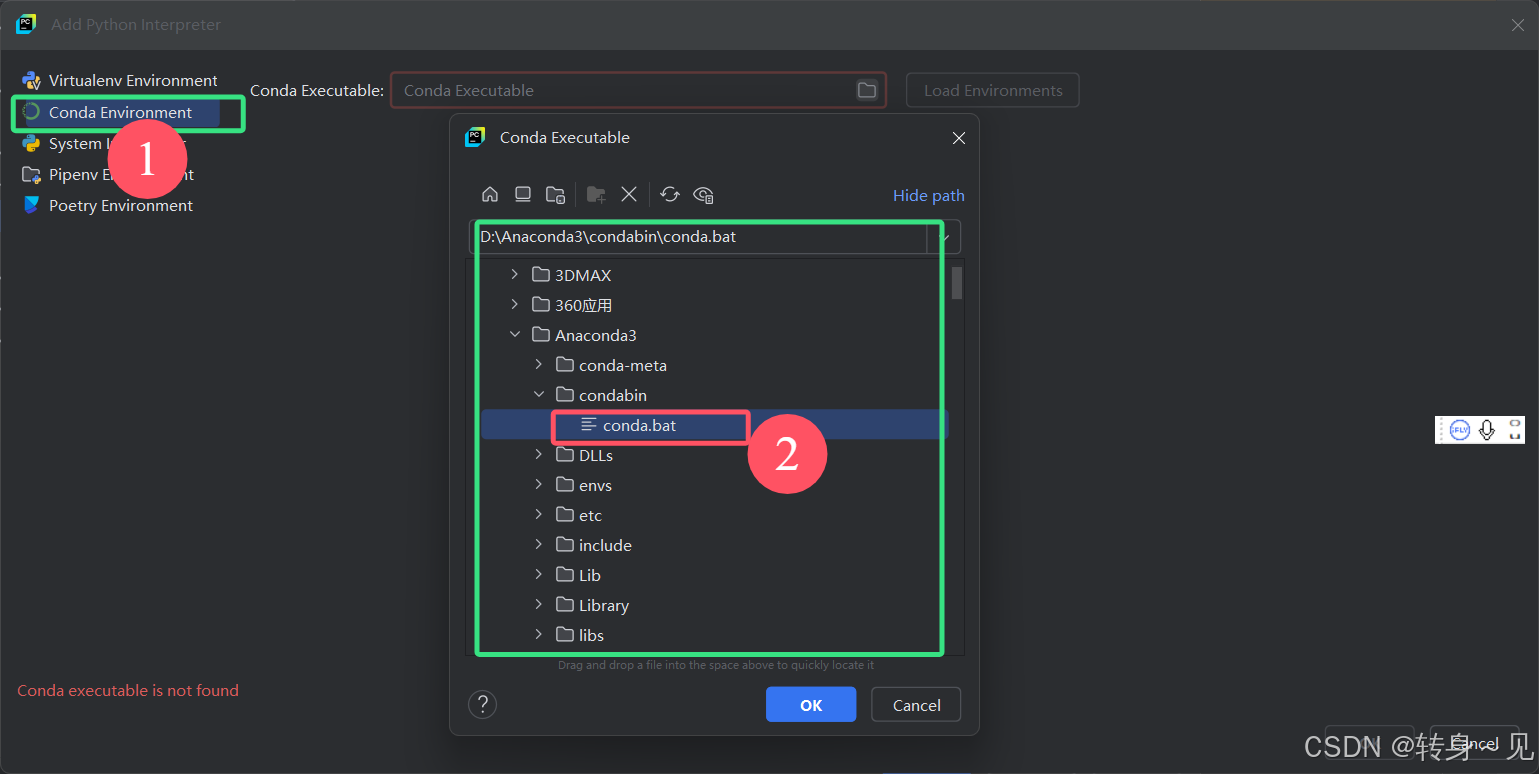Expand the etc folder
1539x774 pixels.
(539, 514)
